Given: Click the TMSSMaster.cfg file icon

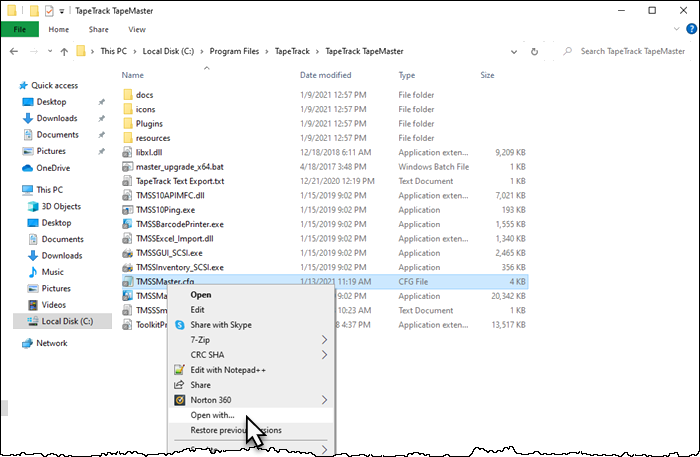Looking at the screenshot, I should [128, 282].
